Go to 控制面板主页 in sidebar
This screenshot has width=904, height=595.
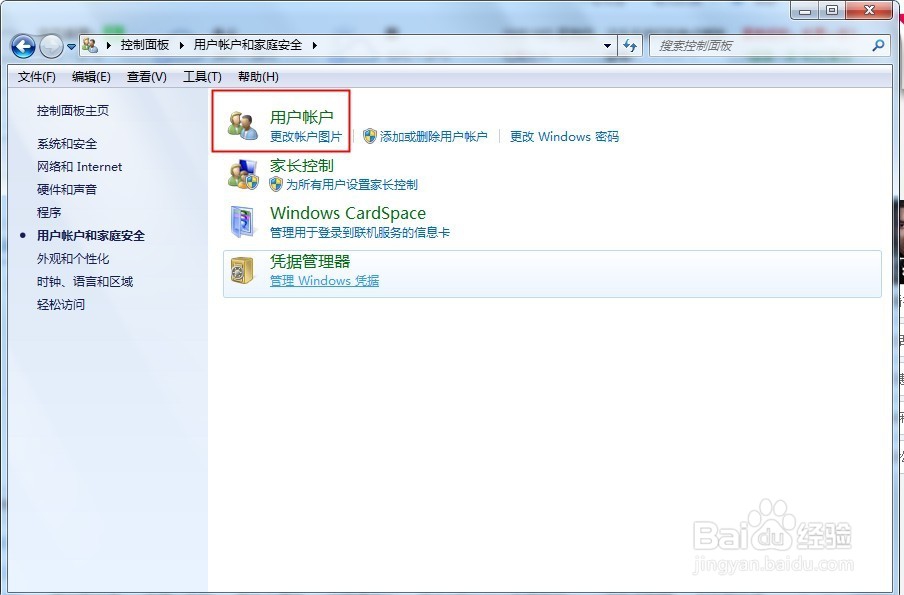(73, 111)
